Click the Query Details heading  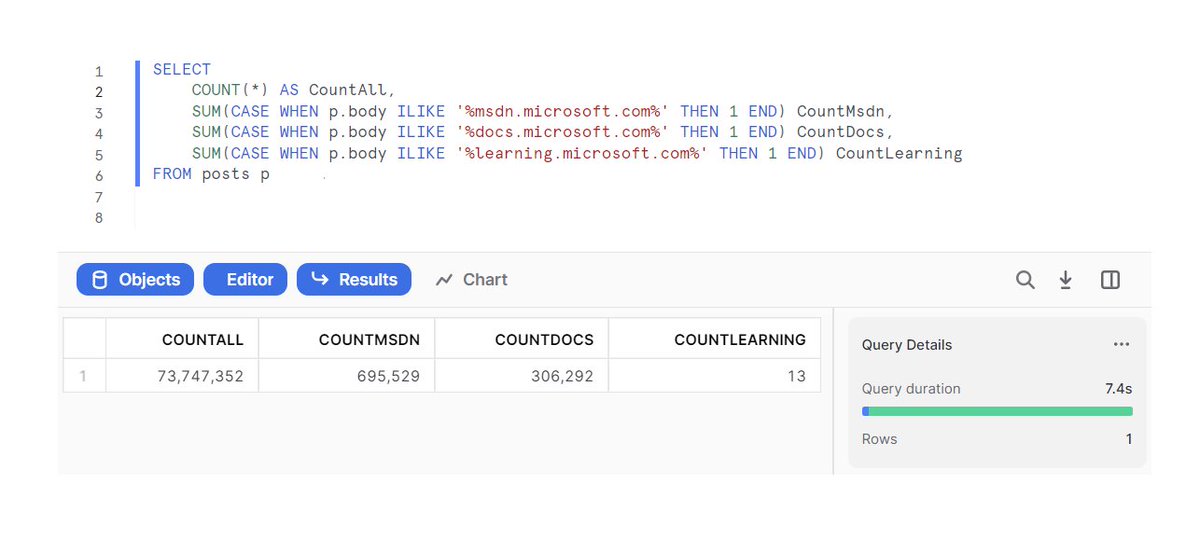click(x=907, y=345)
